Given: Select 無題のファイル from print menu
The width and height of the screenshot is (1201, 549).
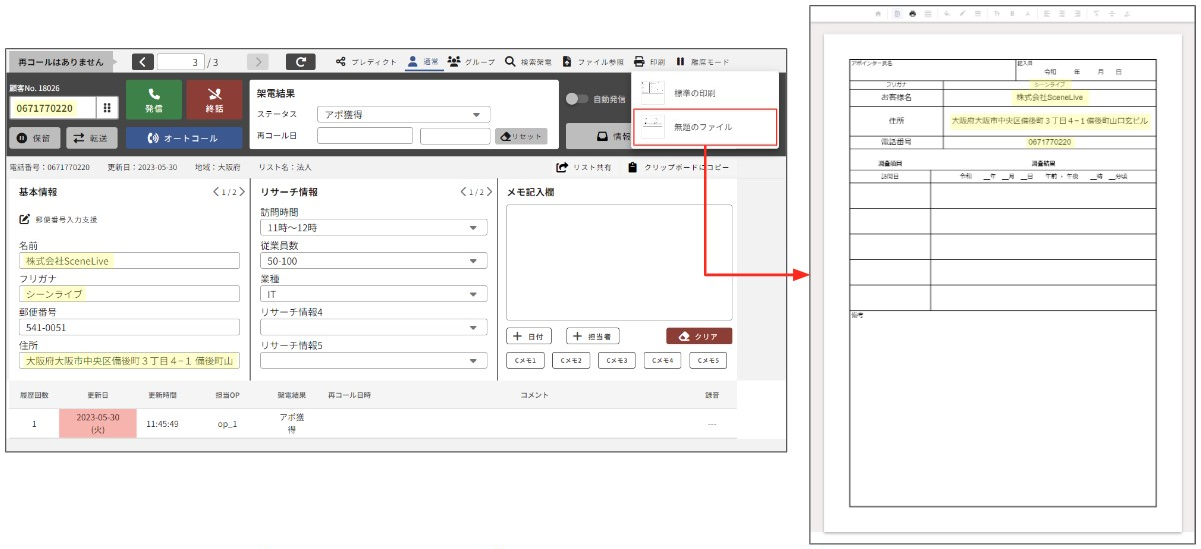Looking at the screenshot, I should click(705, 127).
